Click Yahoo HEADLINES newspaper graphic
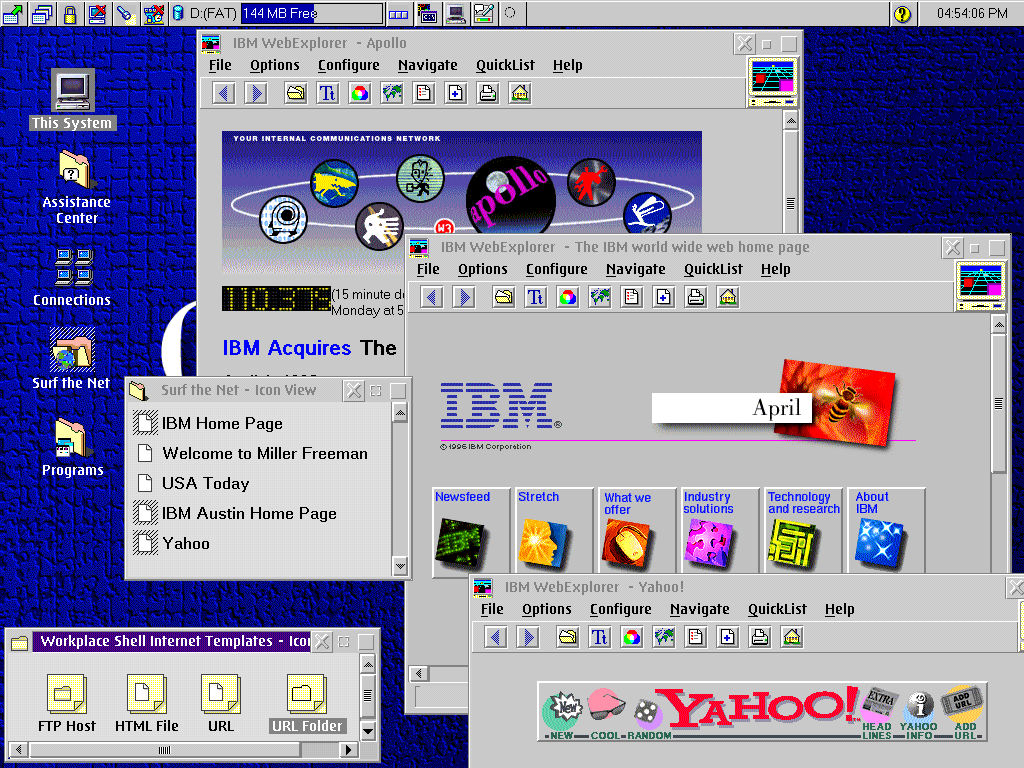Viewport: 1024px width, 768px height. point(878,713)
